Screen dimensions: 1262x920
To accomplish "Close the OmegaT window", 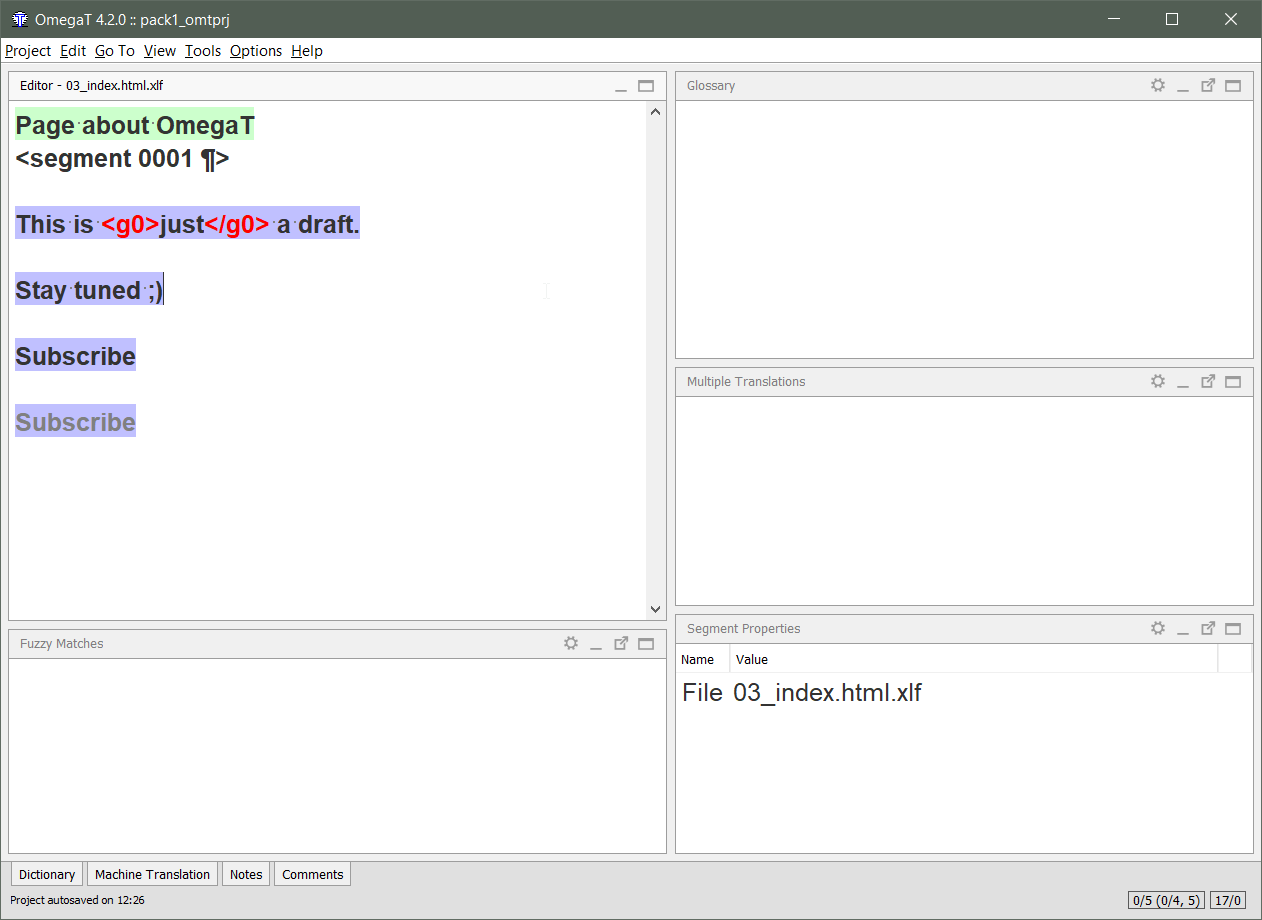I will pos(1231,19).
